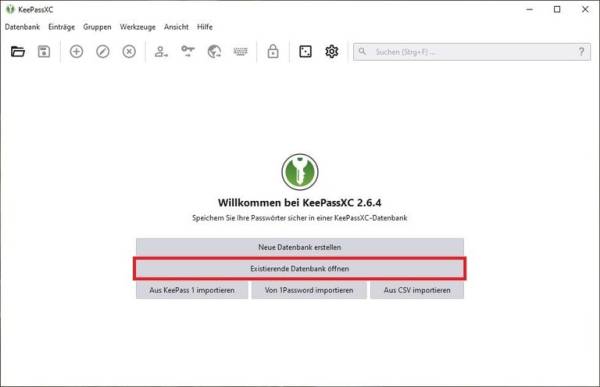Click the delete entry X icon
This screenshot has height=387, width=600.
click(129, 51)
